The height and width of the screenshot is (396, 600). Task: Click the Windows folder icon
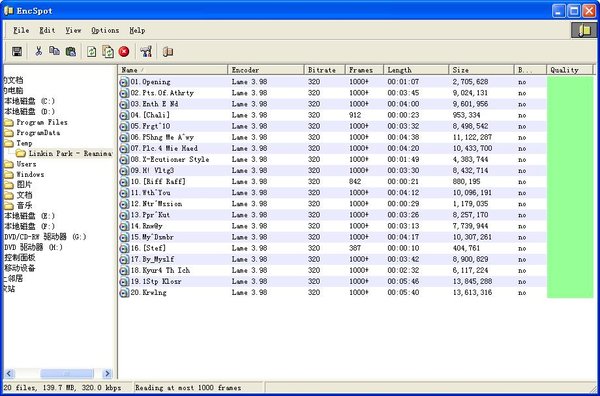[x=9, y=174]
